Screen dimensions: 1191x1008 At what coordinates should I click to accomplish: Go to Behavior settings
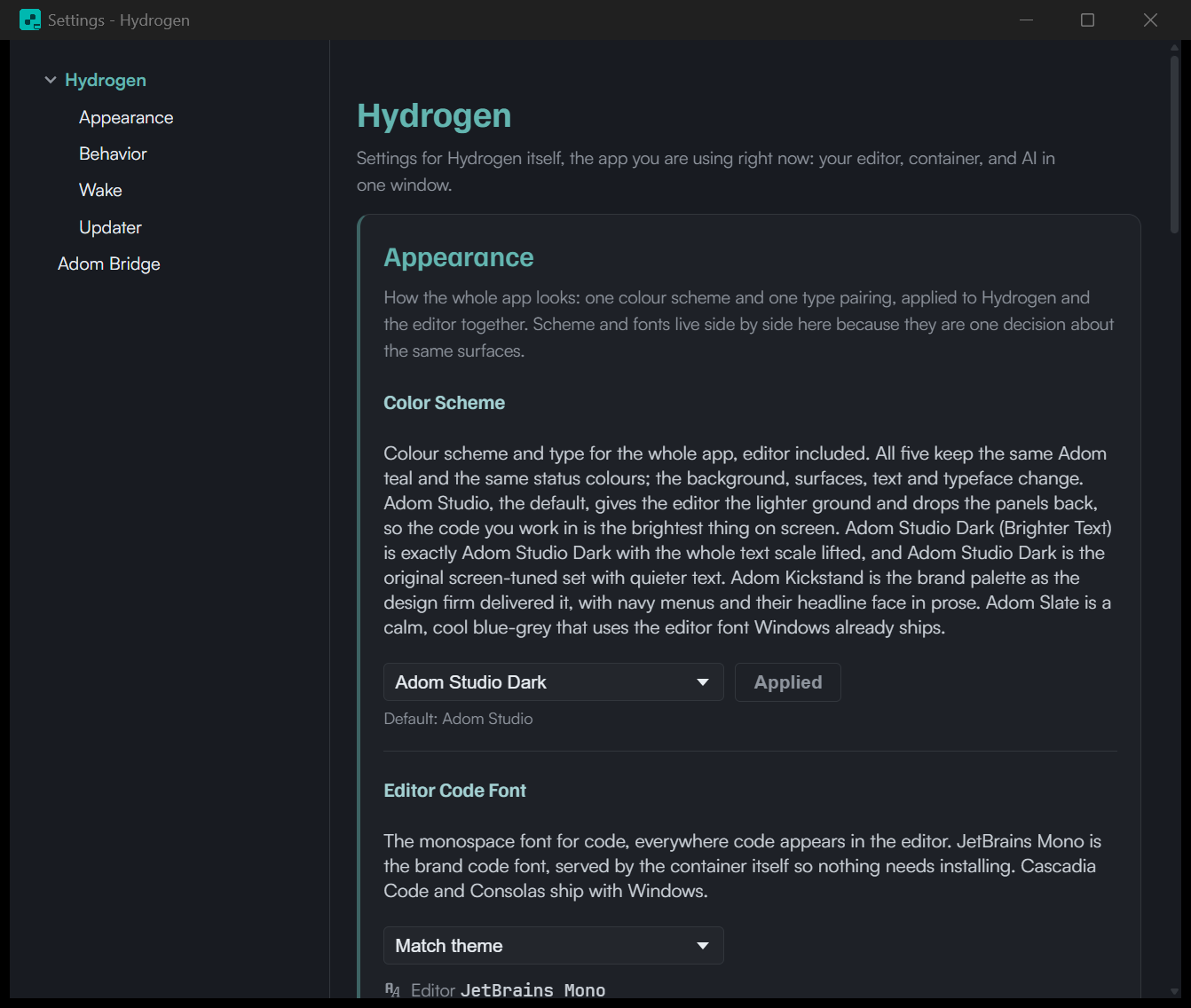pyautogui.click(x=113, y=154)
